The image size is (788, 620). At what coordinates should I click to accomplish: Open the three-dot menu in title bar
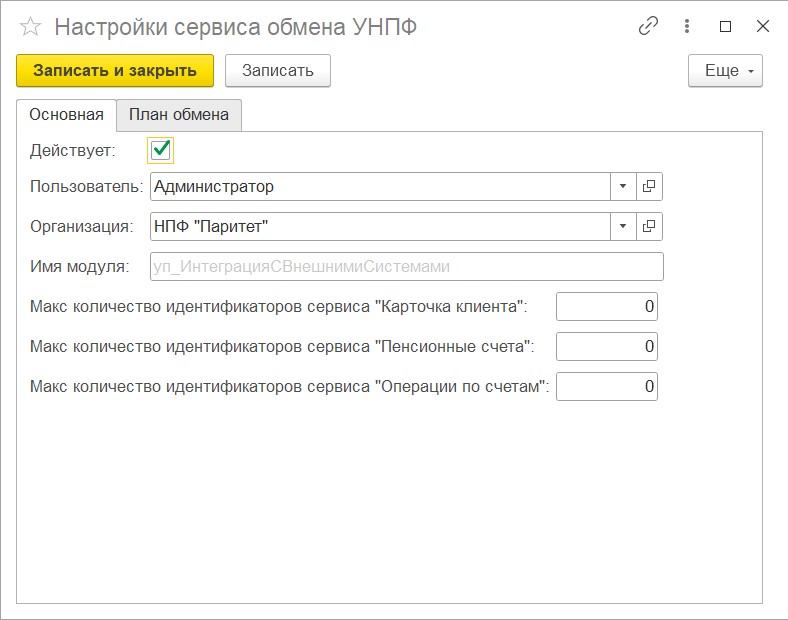pos(687,27)
